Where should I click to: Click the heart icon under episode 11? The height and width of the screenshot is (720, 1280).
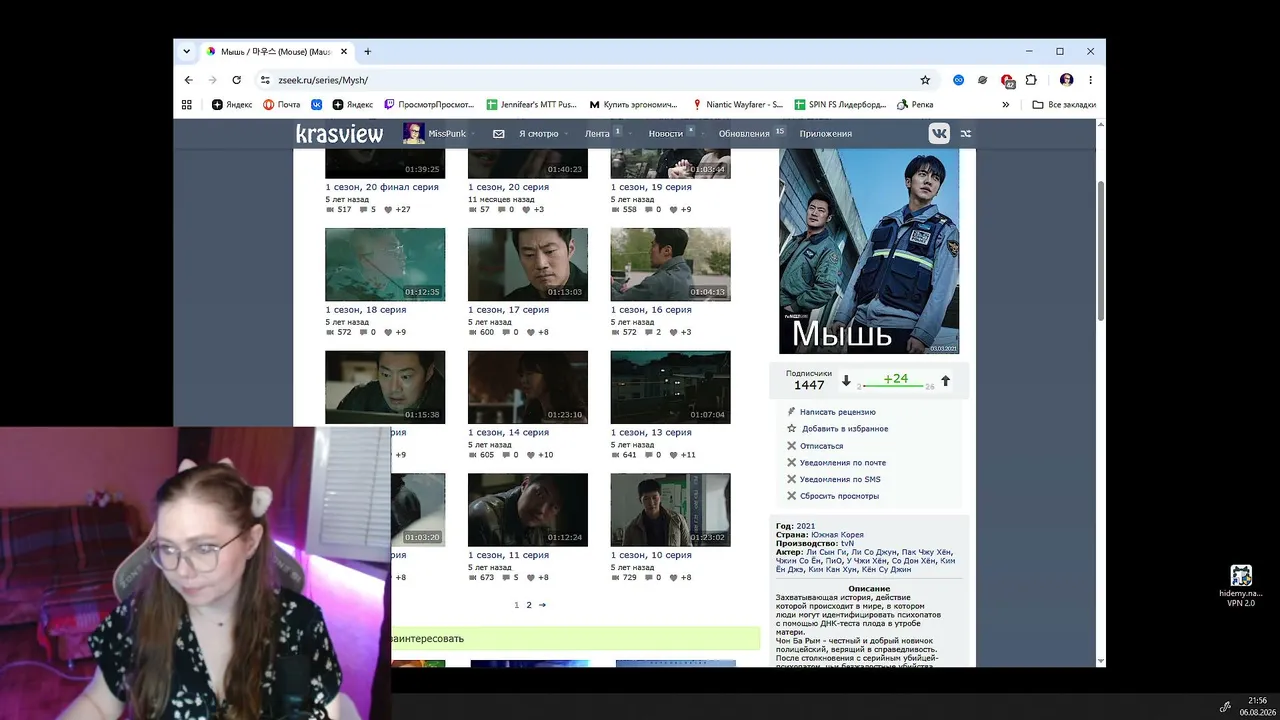click(531, 577)
